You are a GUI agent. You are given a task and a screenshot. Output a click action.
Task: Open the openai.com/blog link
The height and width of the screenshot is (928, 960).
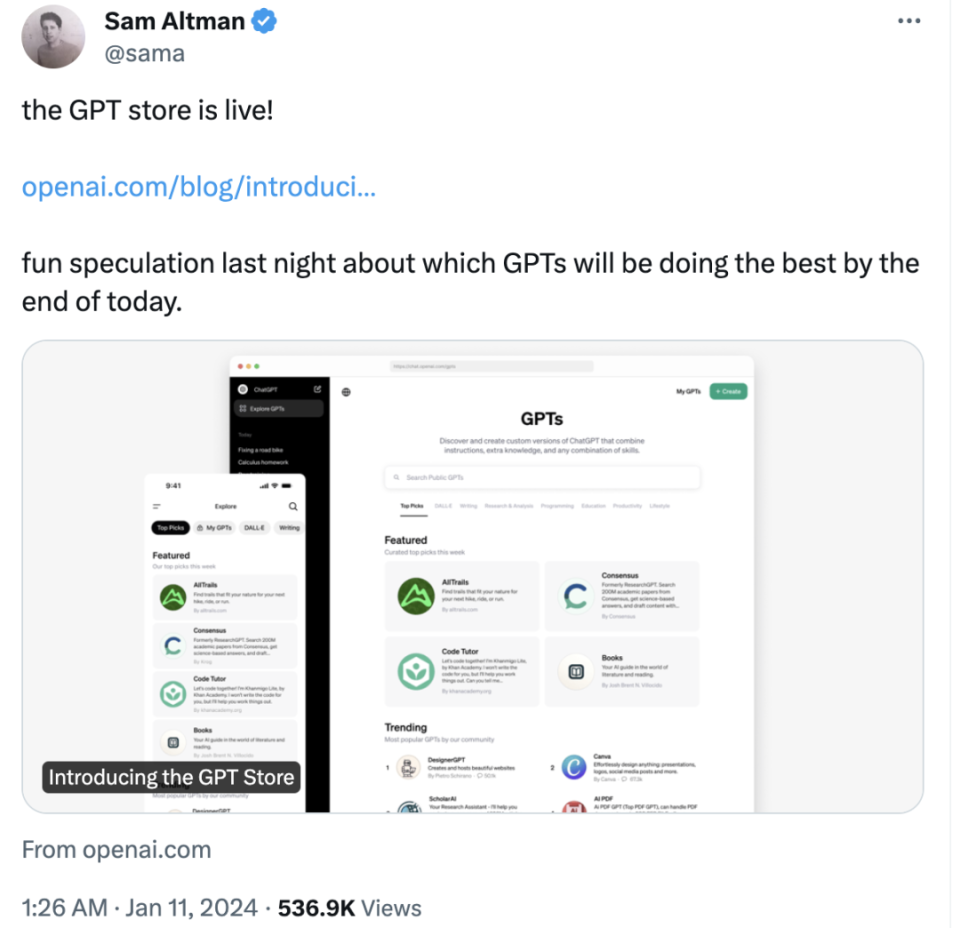(x=199, y=187)
